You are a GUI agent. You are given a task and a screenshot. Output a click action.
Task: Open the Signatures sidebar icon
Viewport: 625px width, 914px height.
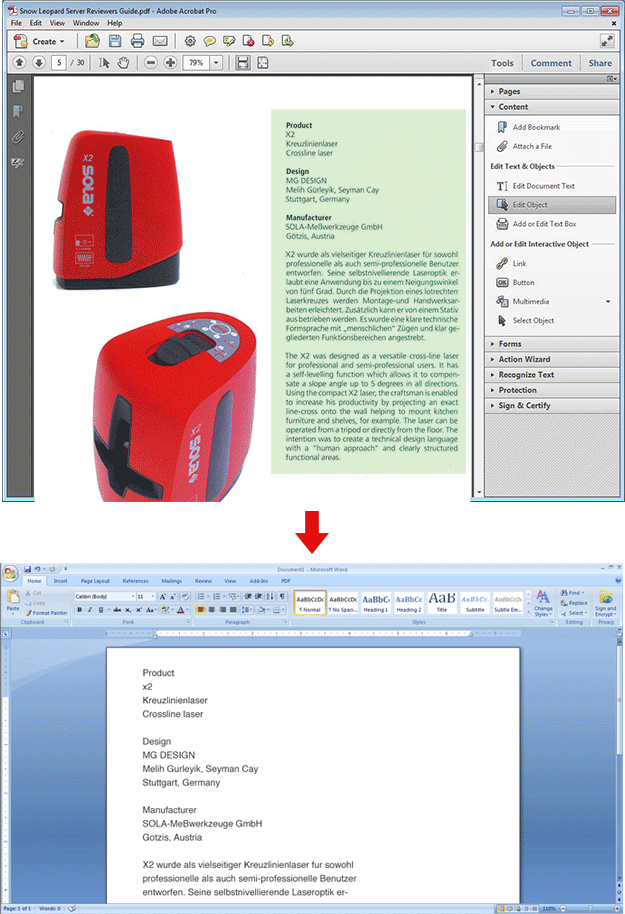[18, 163]
